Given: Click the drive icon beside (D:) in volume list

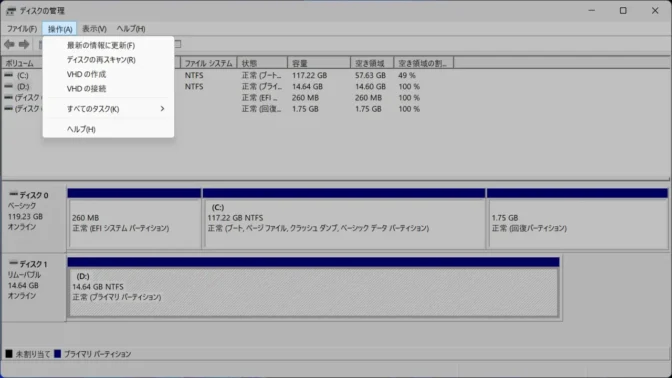Looking at the screenshot, I should point(9,86).
